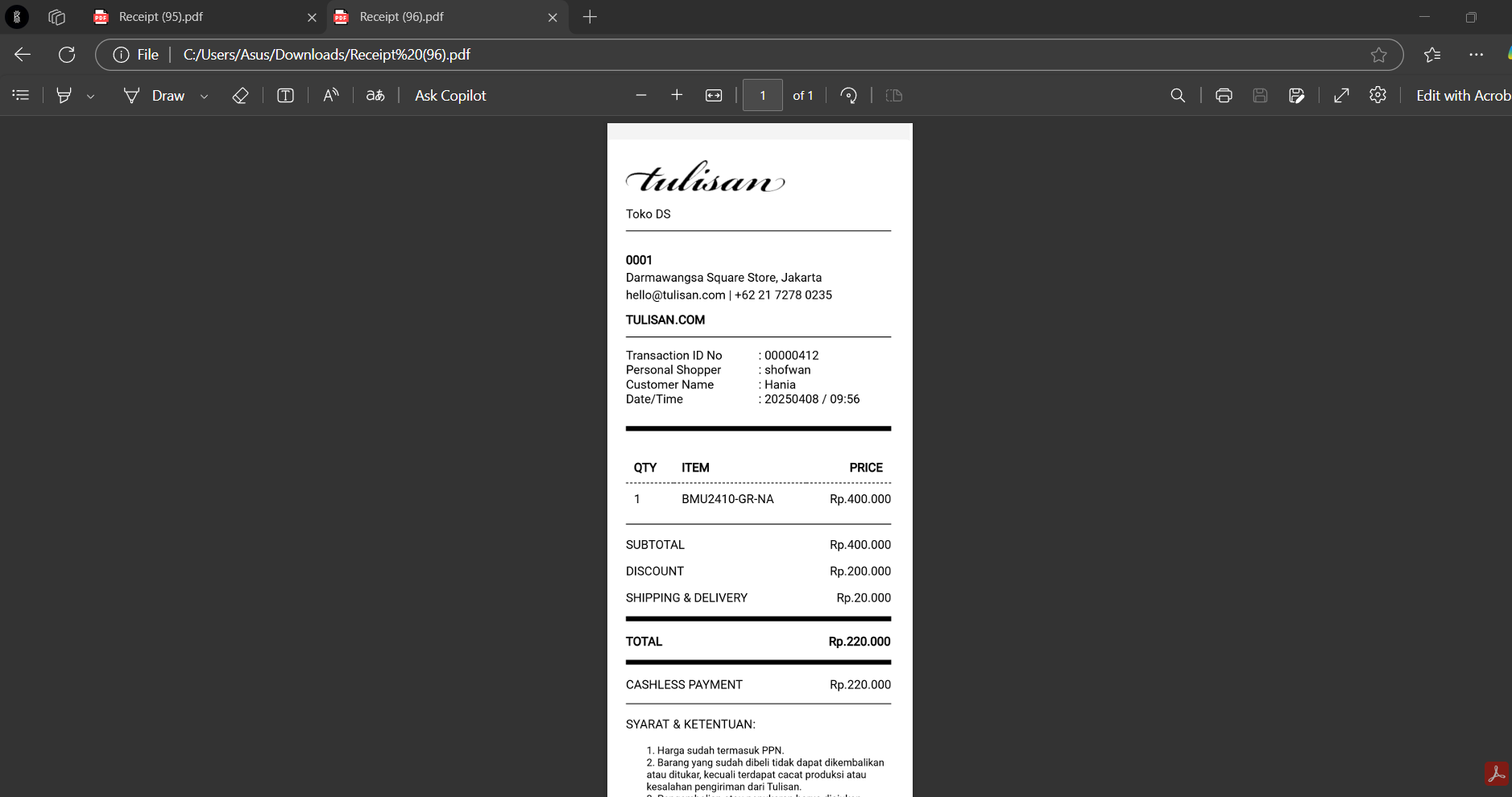1512x797 pixels.
Task: Click shipping fee Rp.20.000
Action: pos(864,598)
